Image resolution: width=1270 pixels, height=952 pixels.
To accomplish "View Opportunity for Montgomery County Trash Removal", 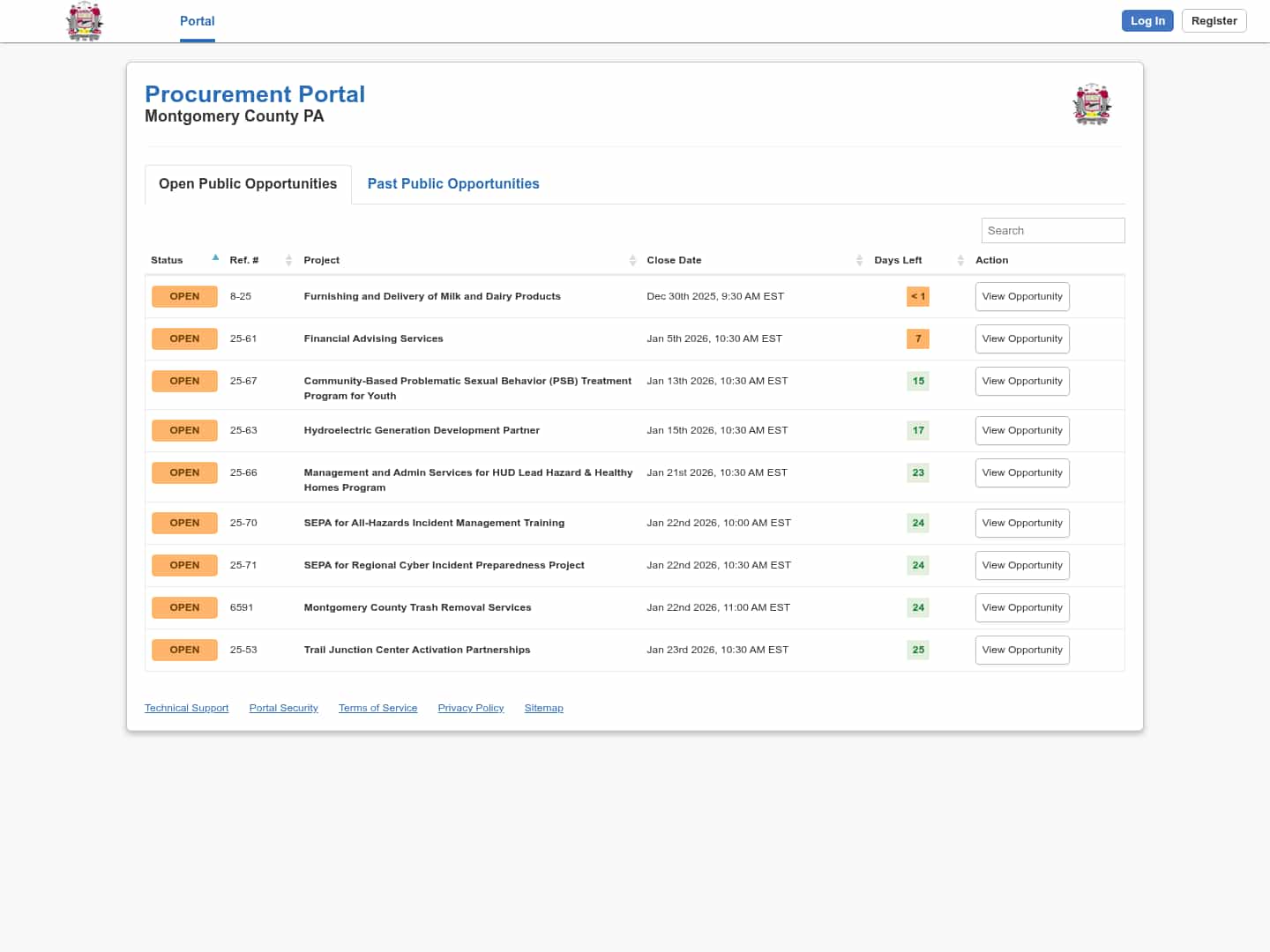I will click(1021, 607).
